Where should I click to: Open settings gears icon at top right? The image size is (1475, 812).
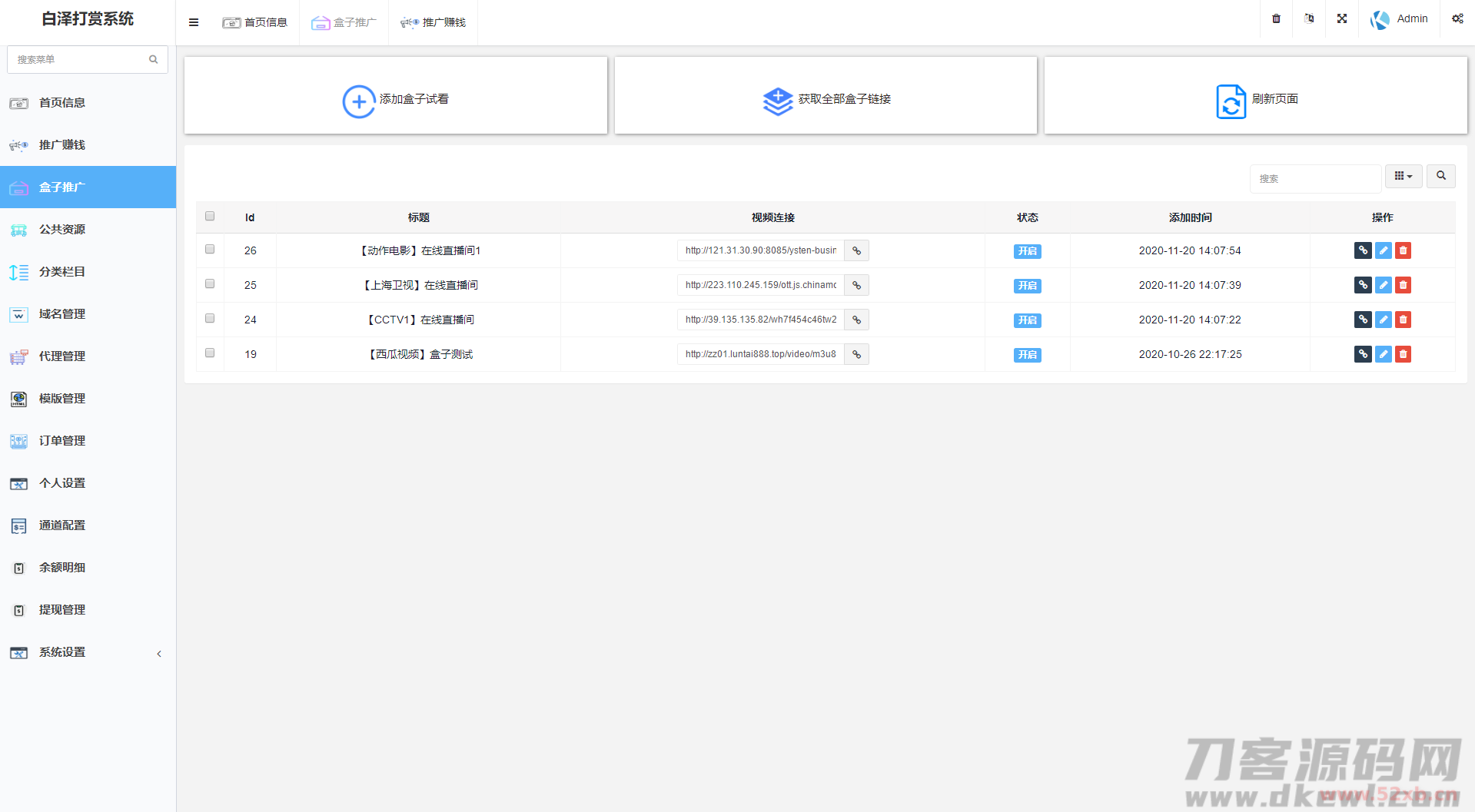[x=1457, y=18]
